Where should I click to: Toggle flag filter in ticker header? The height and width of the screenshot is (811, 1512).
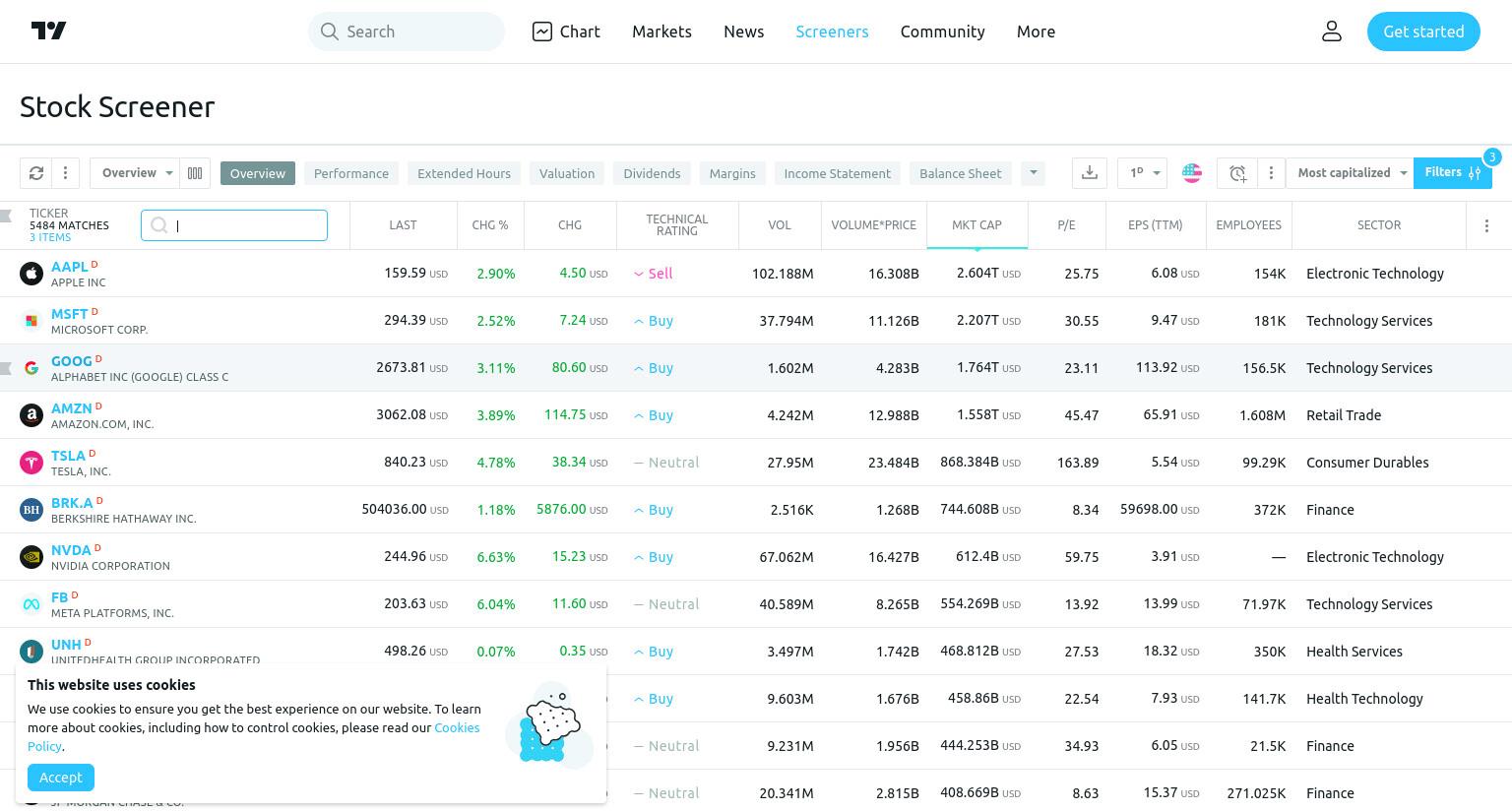(x=6, y=216)
